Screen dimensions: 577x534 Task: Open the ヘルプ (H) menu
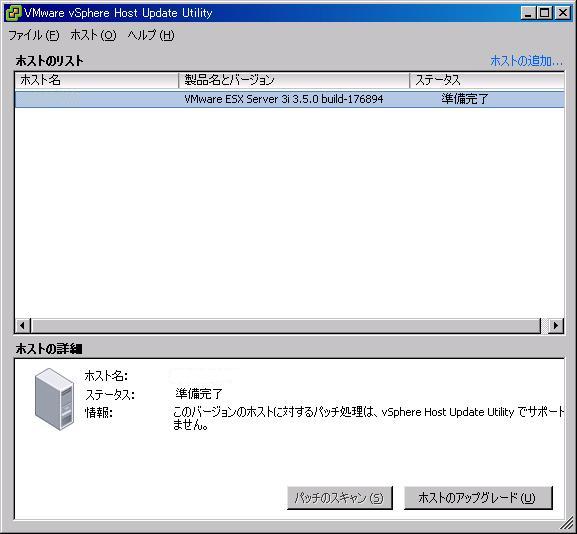(151, 35)
